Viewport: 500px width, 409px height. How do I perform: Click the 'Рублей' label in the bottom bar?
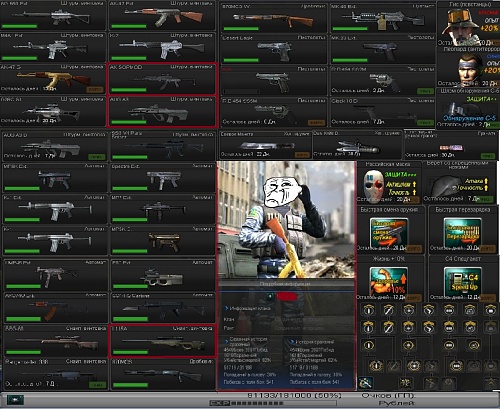(x=397, y=403)
